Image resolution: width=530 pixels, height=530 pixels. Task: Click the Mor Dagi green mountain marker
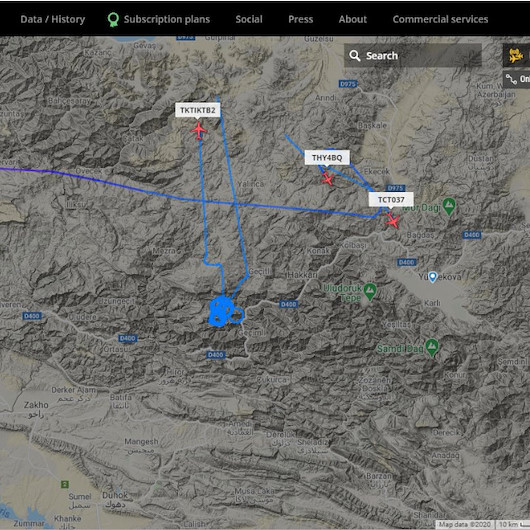(449, 206)
